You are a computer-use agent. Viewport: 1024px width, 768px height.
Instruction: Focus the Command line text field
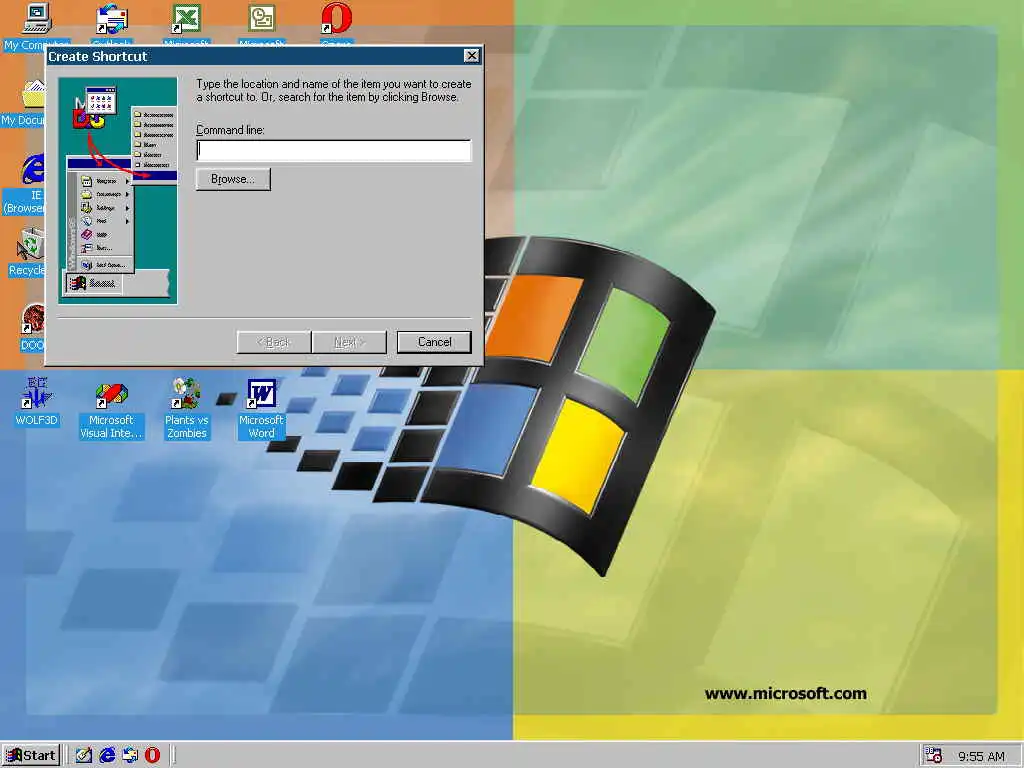[x=334, y=150]
